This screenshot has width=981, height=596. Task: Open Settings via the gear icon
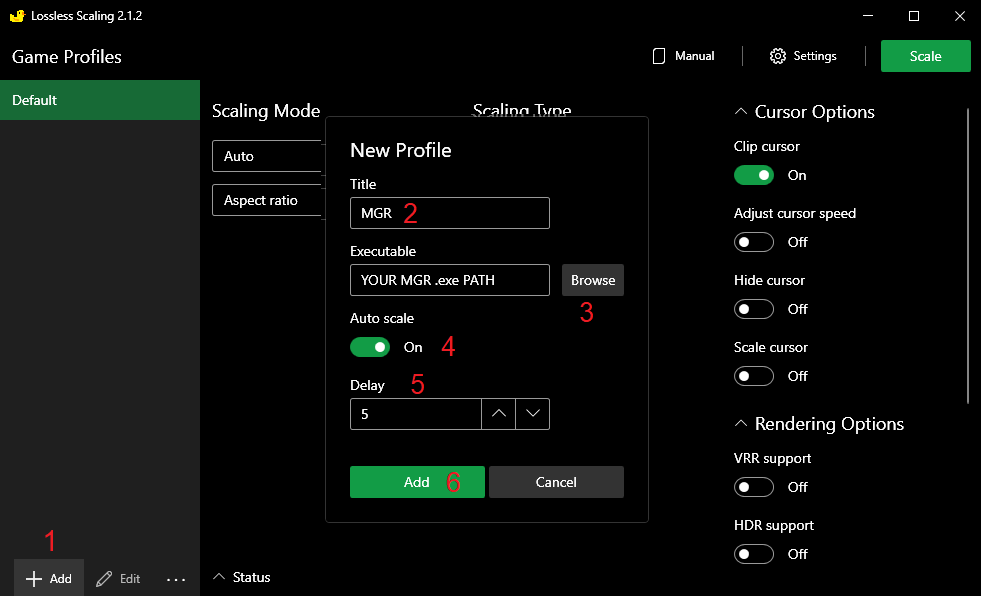[x=778, y=56]
